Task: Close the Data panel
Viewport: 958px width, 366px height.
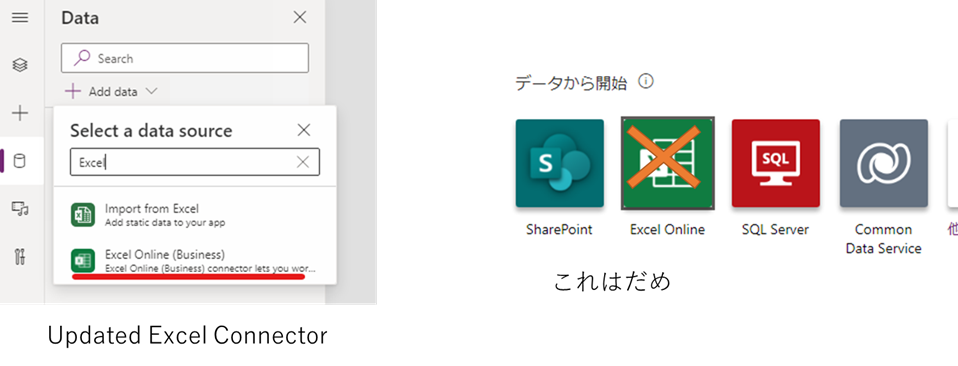Action: click(x=299, y=17)
